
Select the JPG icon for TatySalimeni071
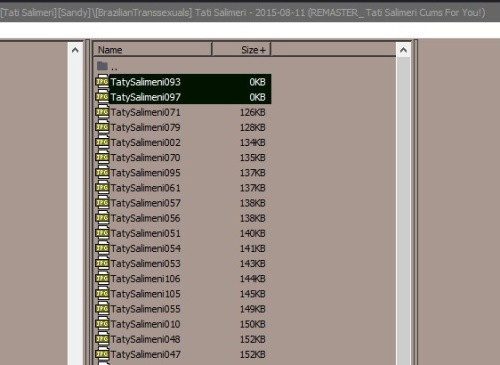point(102,112)
